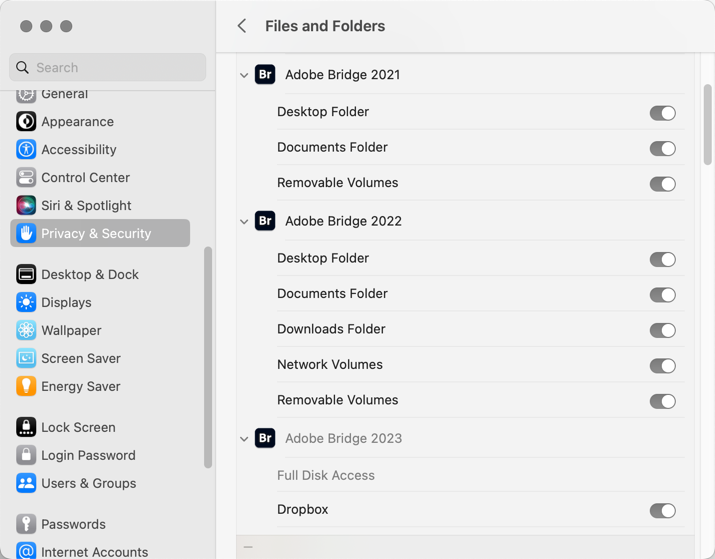Image resolution: width=715 pixels, height=559 pixels.
Task: Open Wallpaper settings icon
Action: [26, 331]
